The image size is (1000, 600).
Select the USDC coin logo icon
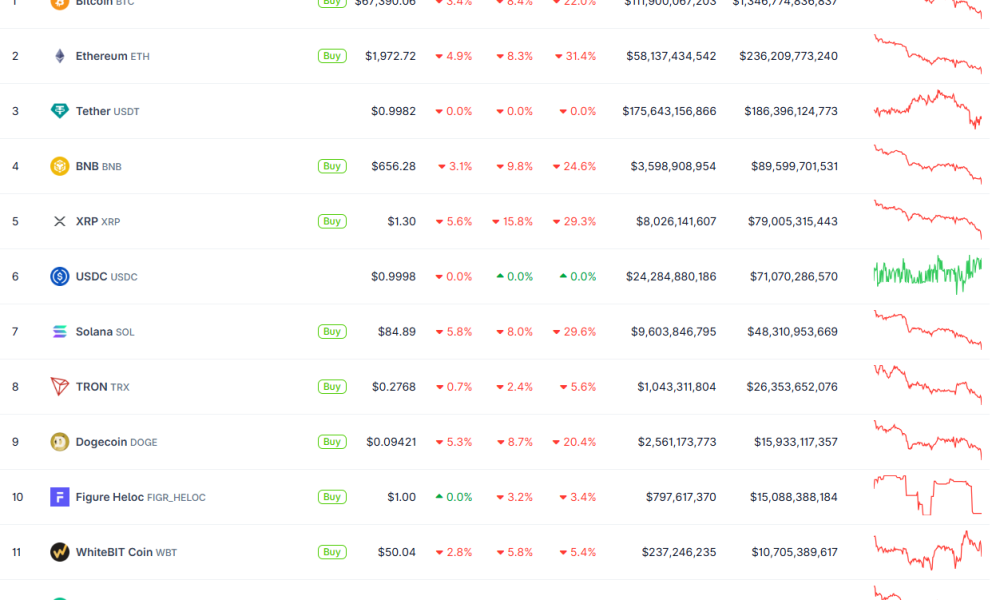(x=59, y=276)
